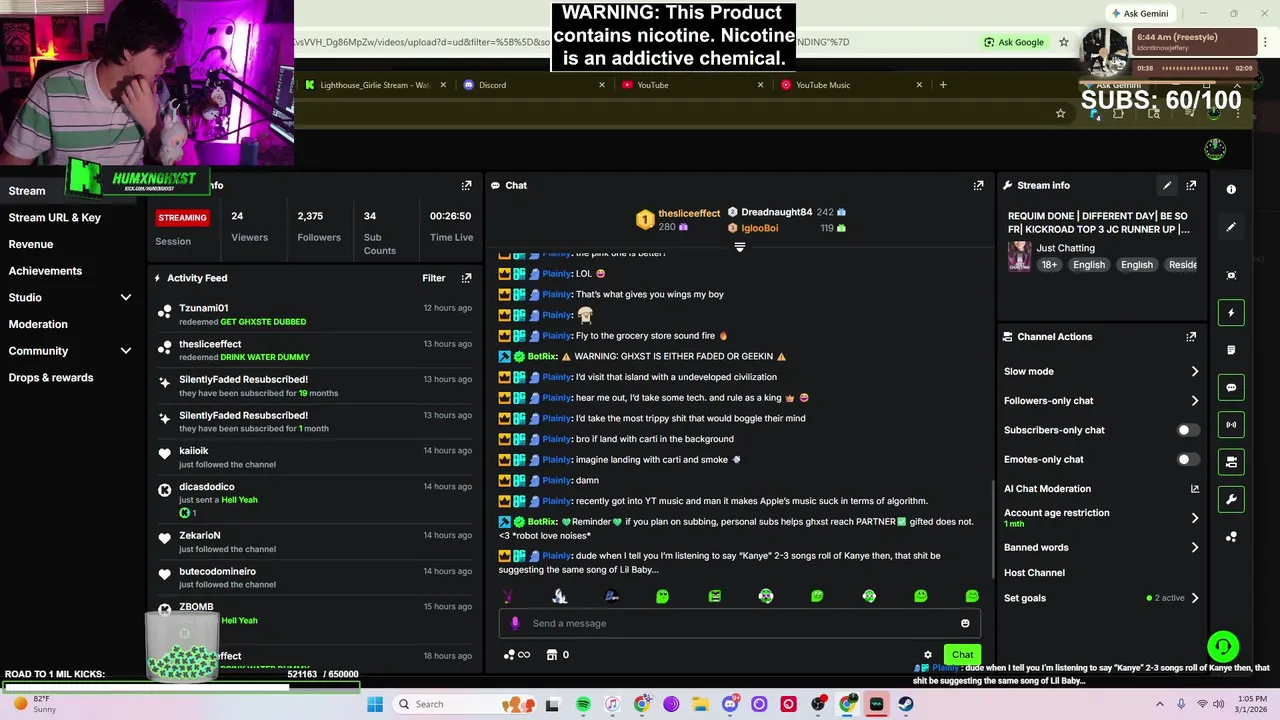Expand the Community sidebar section
This screenshot has height=720, width=1280.
(x=126, y=351)
